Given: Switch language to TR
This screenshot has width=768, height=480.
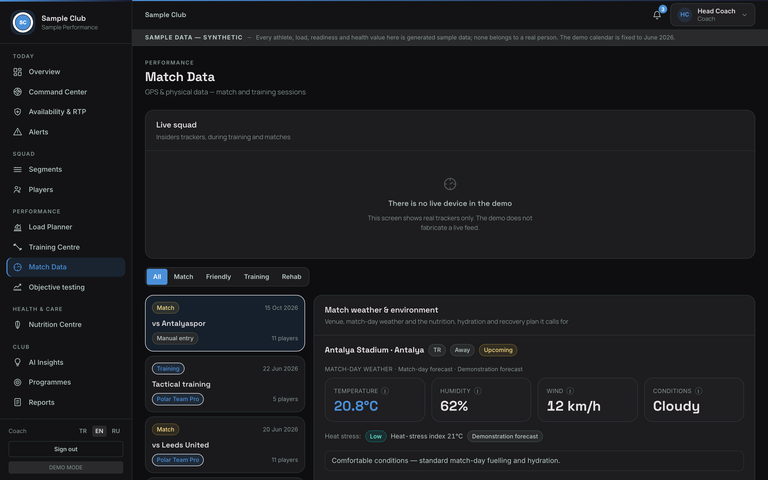Looking at the screenshot, I should tap(83, 431).
